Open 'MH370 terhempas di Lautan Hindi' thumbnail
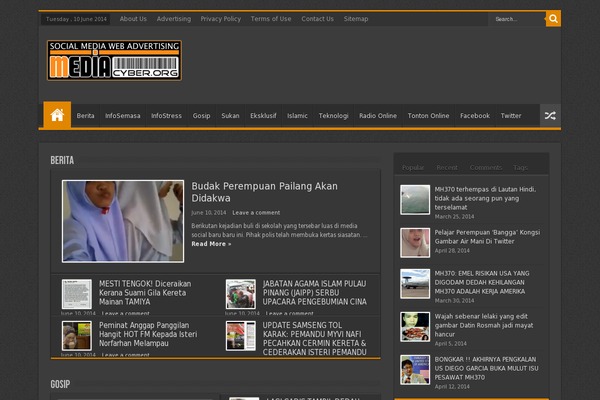This screenshot has height=400, width=600. coord(415,200)
